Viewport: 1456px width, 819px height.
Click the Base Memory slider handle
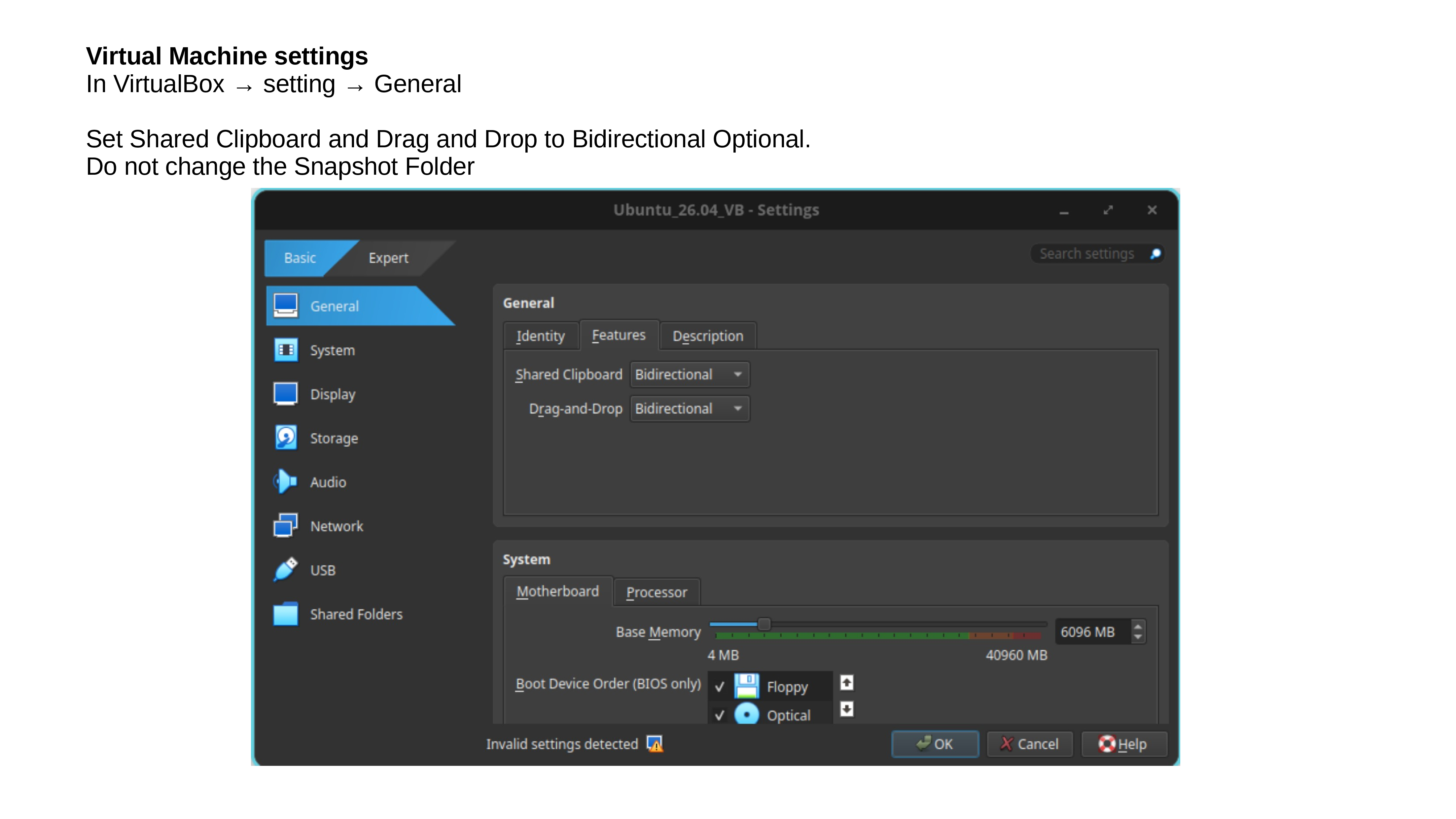click(764, 624)
